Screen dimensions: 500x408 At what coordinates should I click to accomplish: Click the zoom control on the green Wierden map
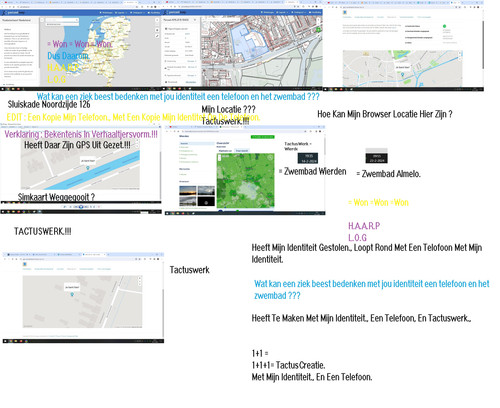coord(220,158)
